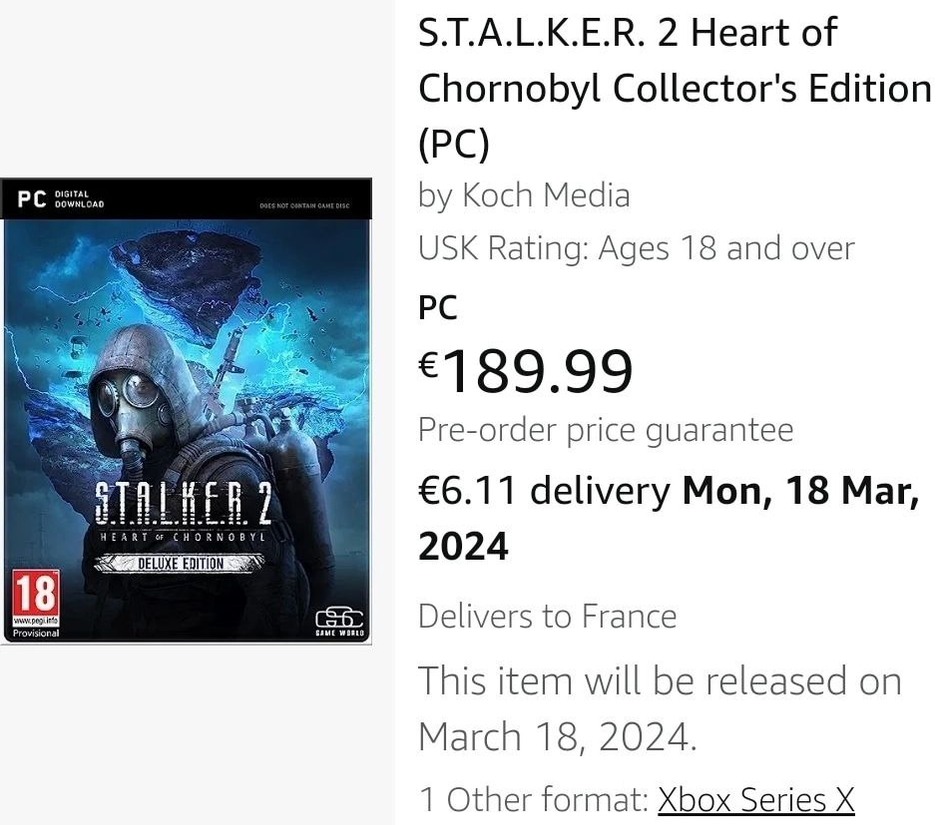Viewport: 937px width, 825px height.
Task: Click the release date notice for March 18, 2024
Action: pos(659,709)
